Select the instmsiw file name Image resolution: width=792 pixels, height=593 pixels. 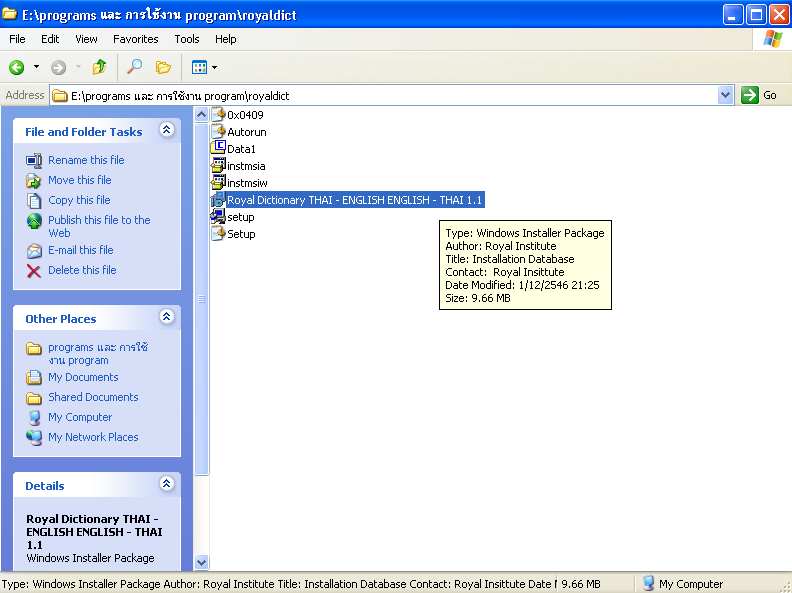248,183
